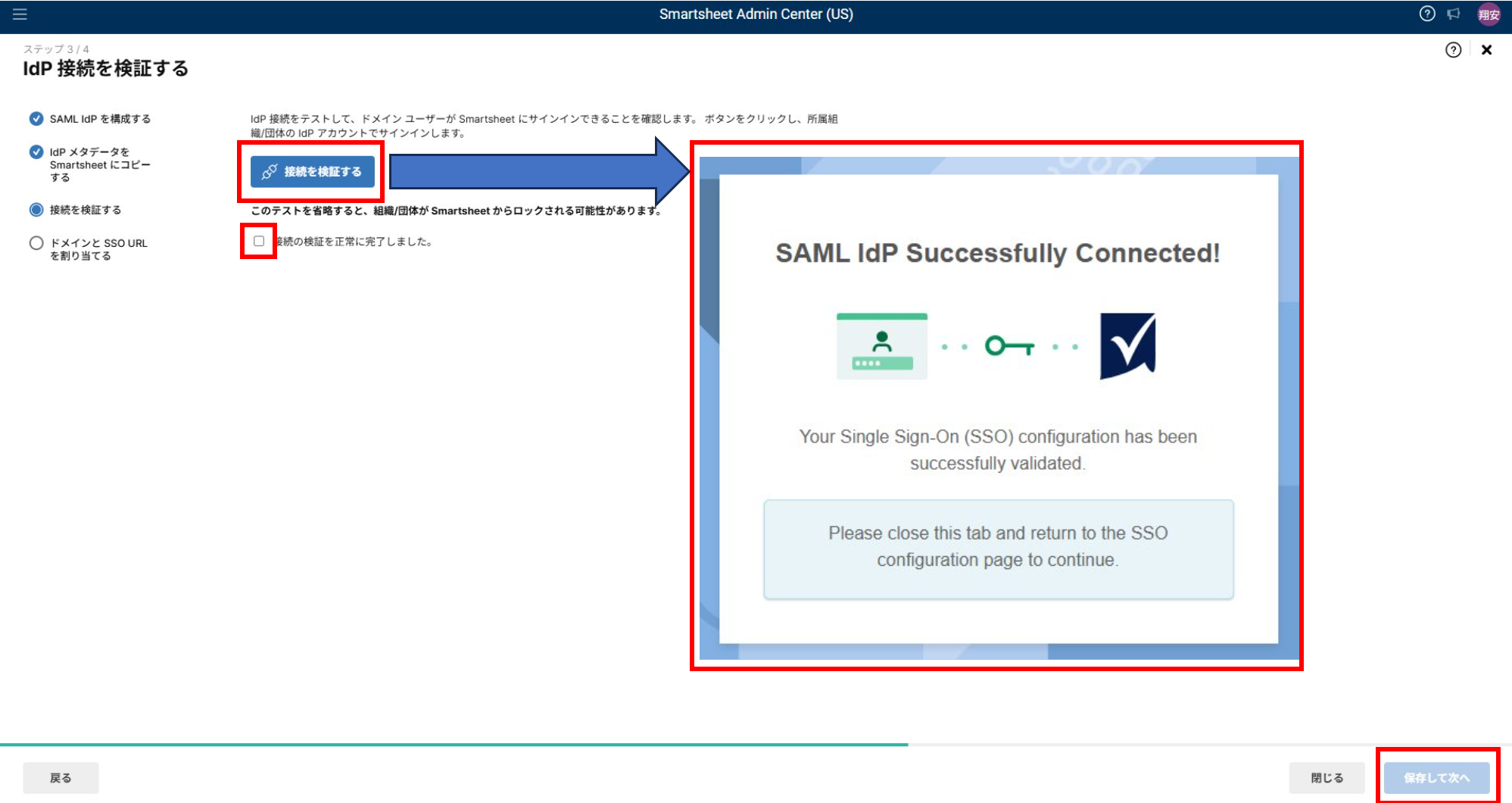Click the 接続を検証する connection button

coord(312,172)
